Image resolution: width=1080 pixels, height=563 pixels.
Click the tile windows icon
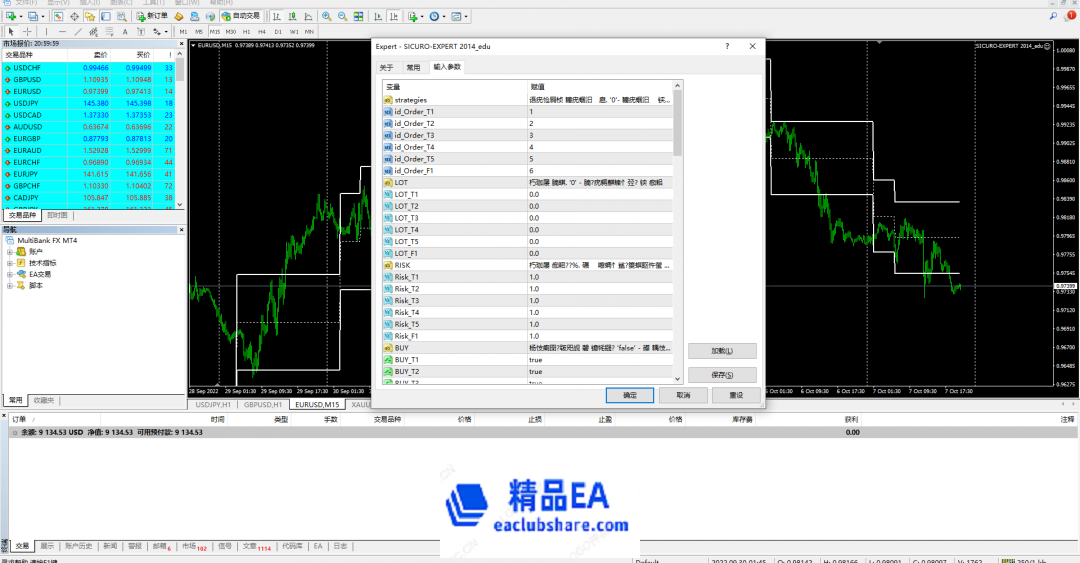(x=358, y=16)
